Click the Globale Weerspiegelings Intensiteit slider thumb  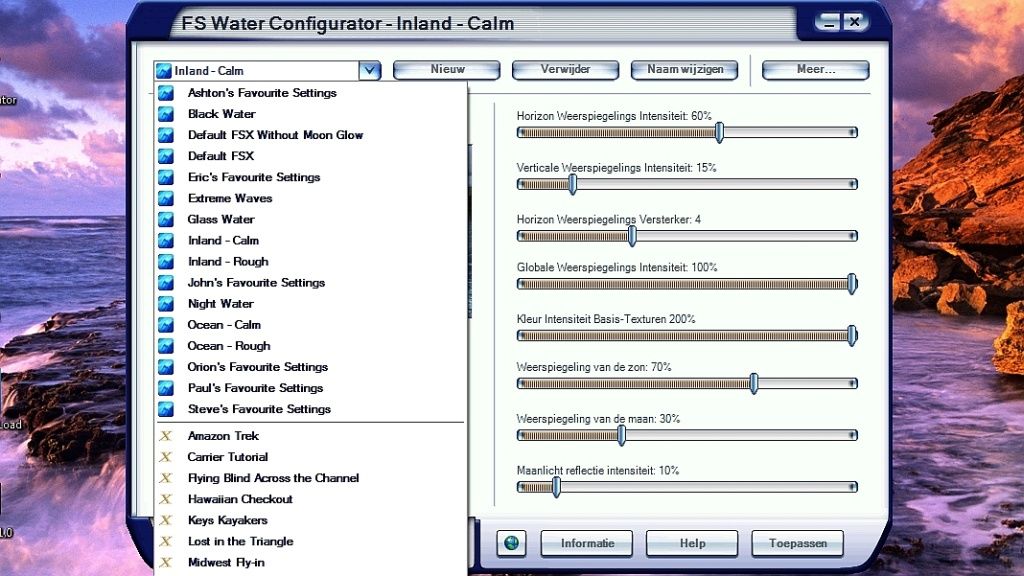[852, 284]
